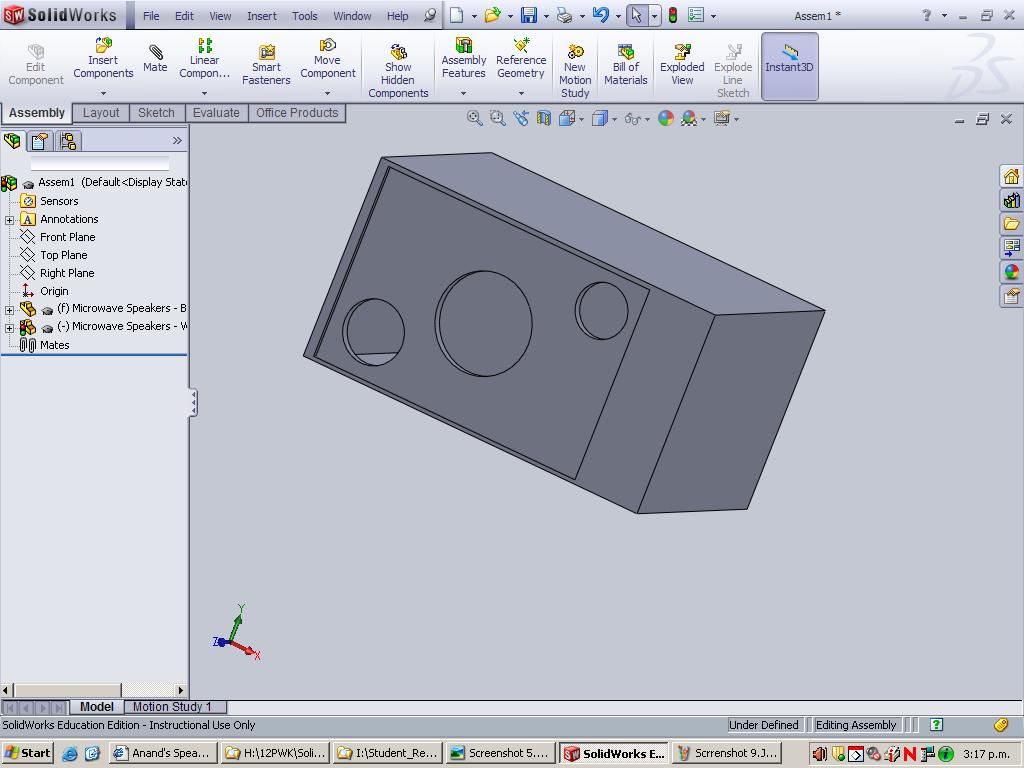The height and width of the screenshot is (768, 1024).
Task: Open the Tools menu
Action: [x=304, y=15]
